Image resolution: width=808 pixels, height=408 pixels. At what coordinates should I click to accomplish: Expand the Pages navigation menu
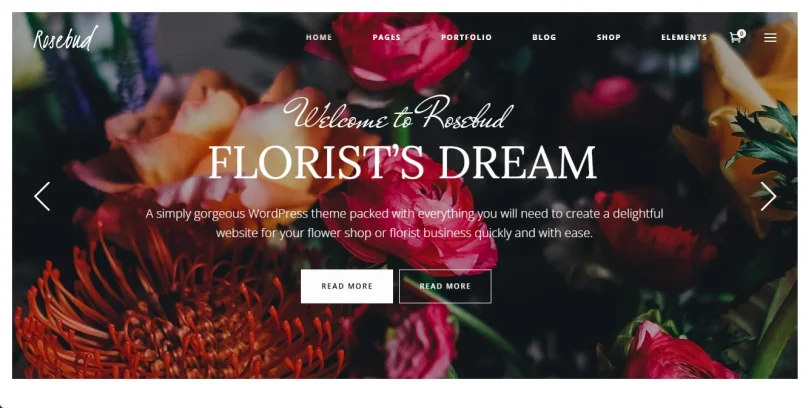pos(386,37)
